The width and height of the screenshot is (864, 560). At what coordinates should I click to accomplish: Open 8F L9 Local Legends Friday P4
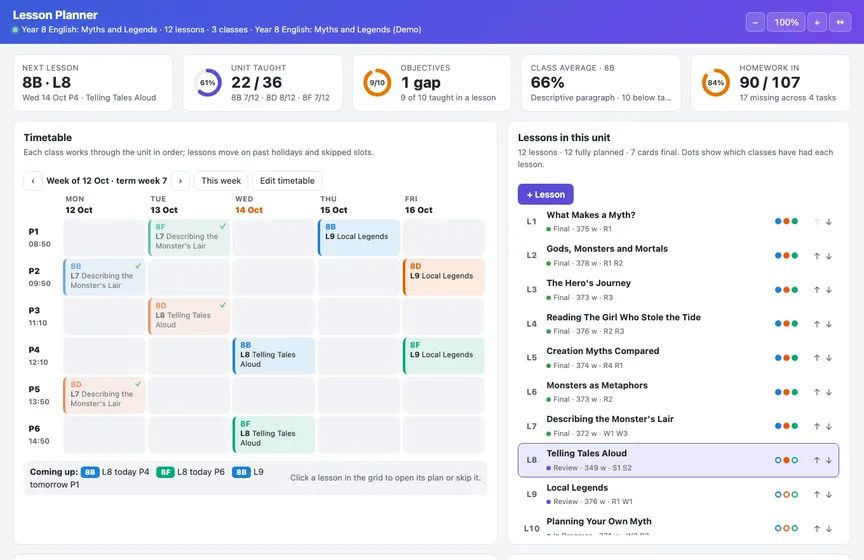[x=444, y=356]
